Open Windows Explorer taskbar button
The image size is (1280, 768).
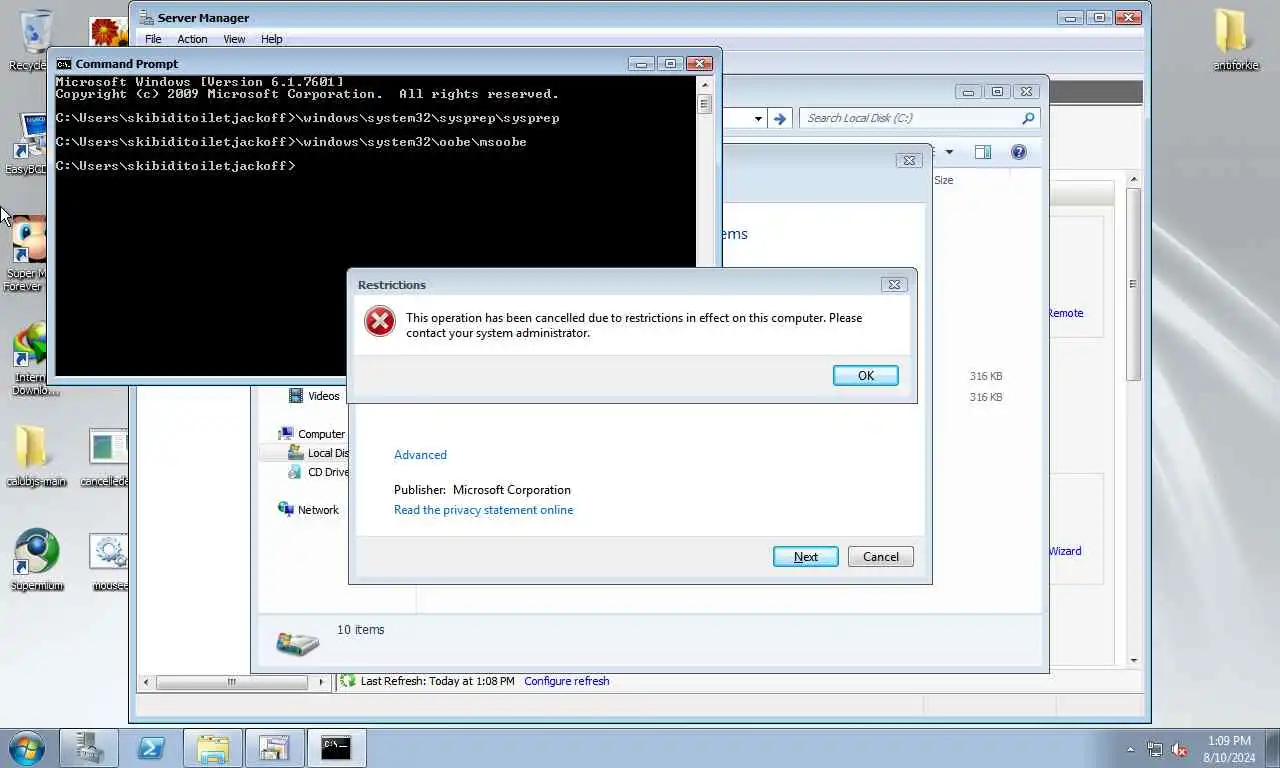click(212, 747)
